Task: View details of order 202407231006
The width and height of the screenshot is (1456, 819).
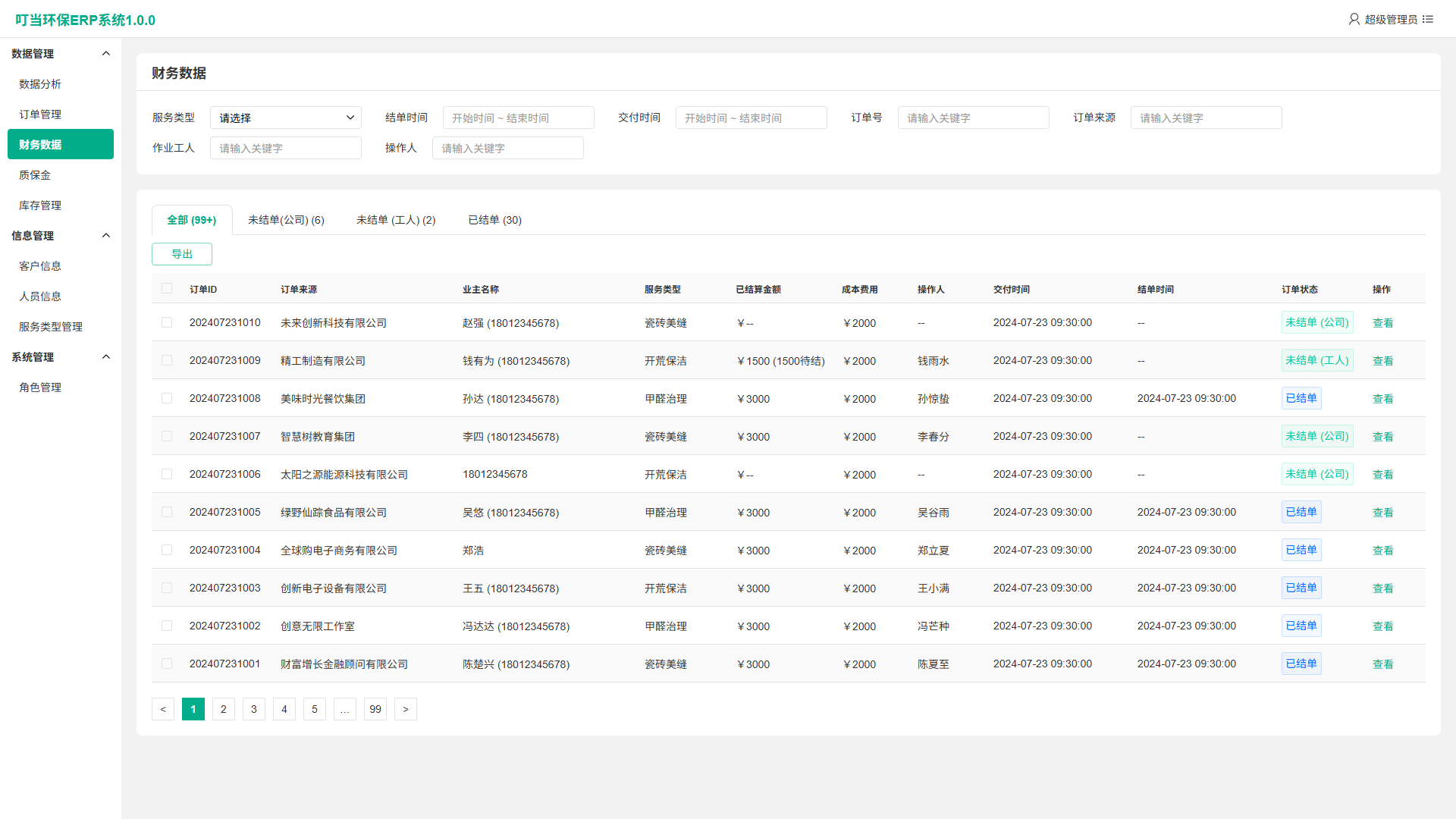Action: tap(1382, 475)
